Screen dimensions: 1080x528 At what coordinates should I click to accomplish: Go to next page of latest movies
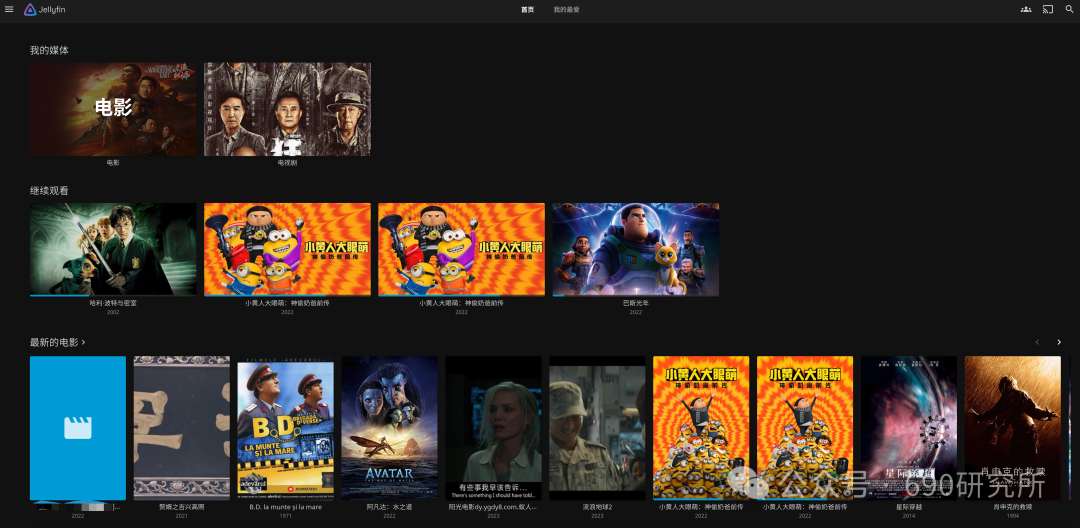click(1059, 342)
